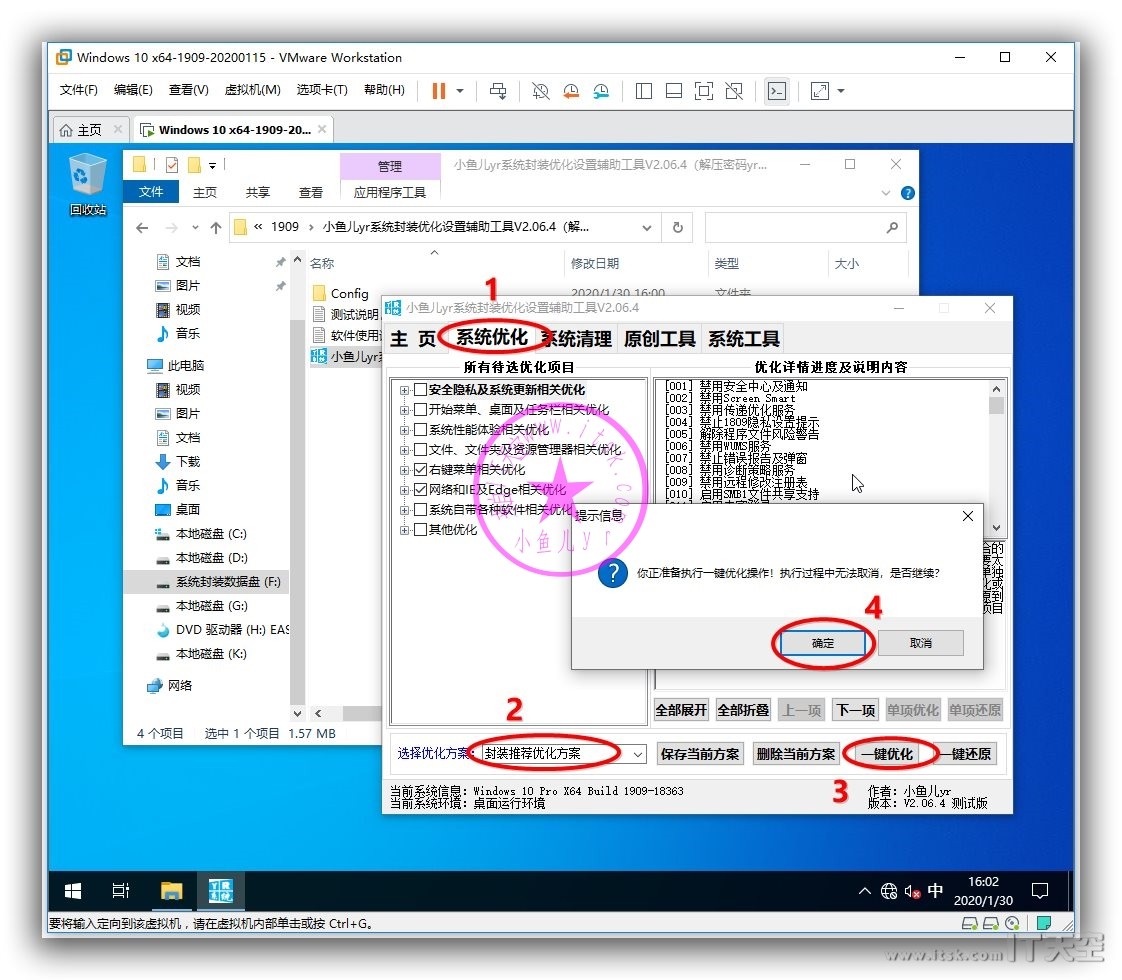Open the VMware console view icon

tap(776, 91)
